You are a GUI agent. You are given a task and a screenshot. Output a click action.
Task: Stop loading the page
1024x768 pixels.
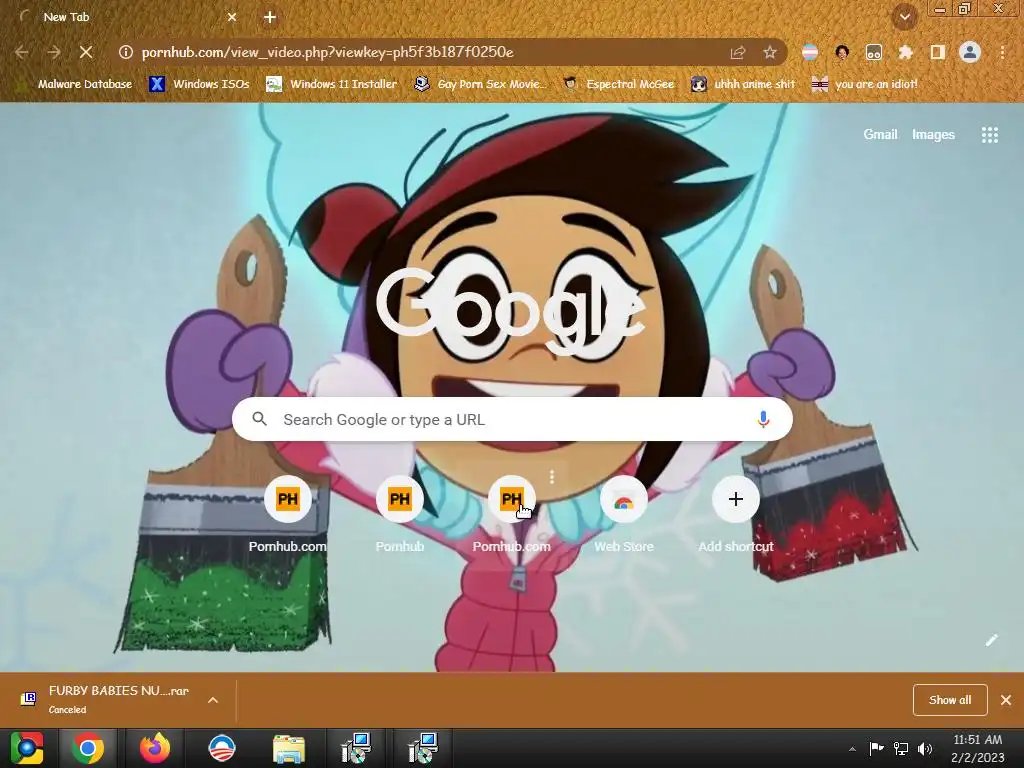(x=86, y=52)
